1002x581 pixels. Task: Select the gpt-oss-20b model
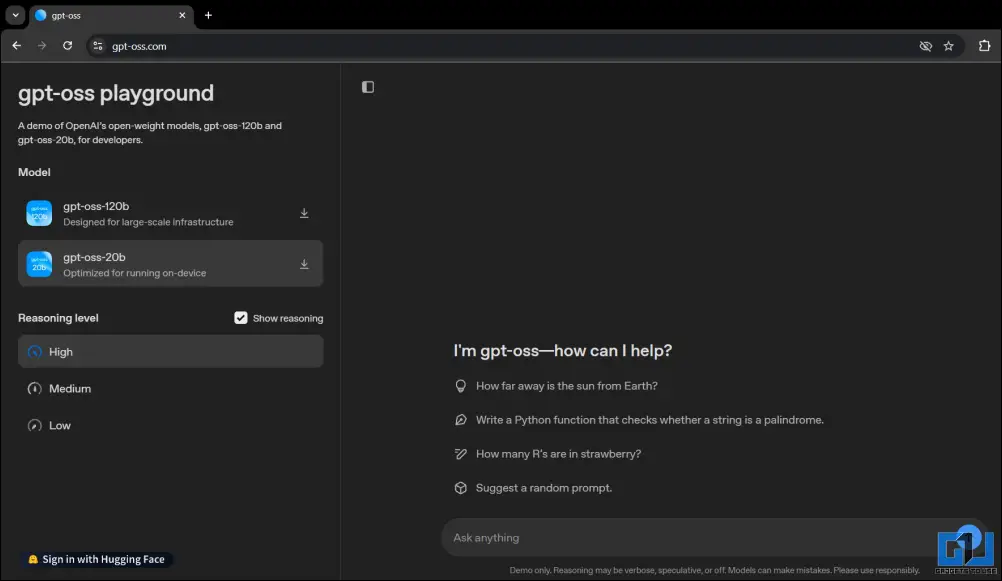pyautogui.click(x=171, y=264)
